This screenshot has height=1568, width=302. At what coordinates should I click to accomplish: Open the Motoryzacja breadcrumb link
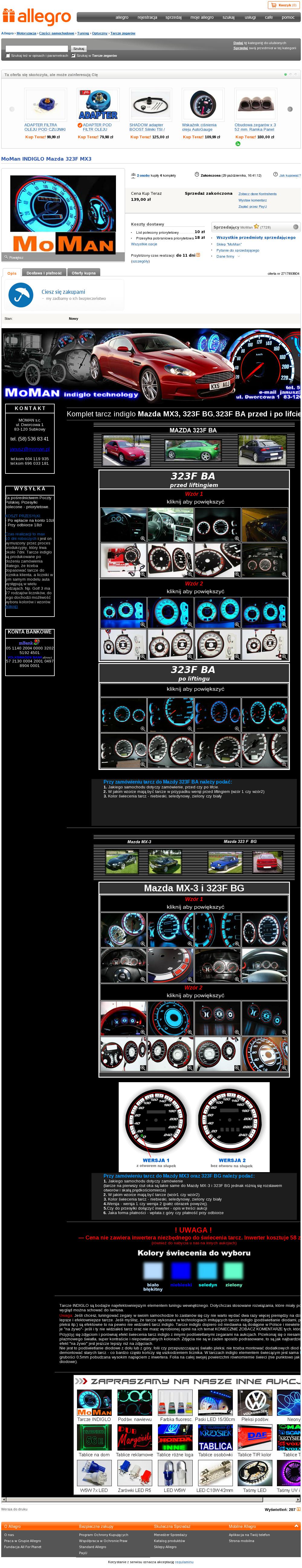[26, 34]
